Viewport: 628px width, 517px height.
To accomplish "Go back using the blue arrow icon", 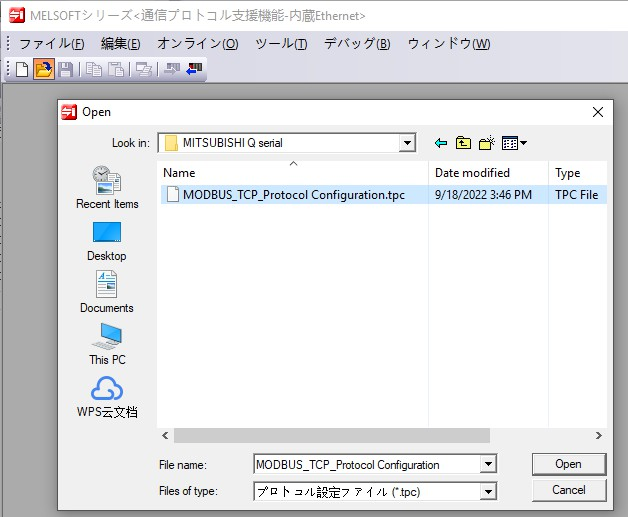I will click(x=441, y=143).
